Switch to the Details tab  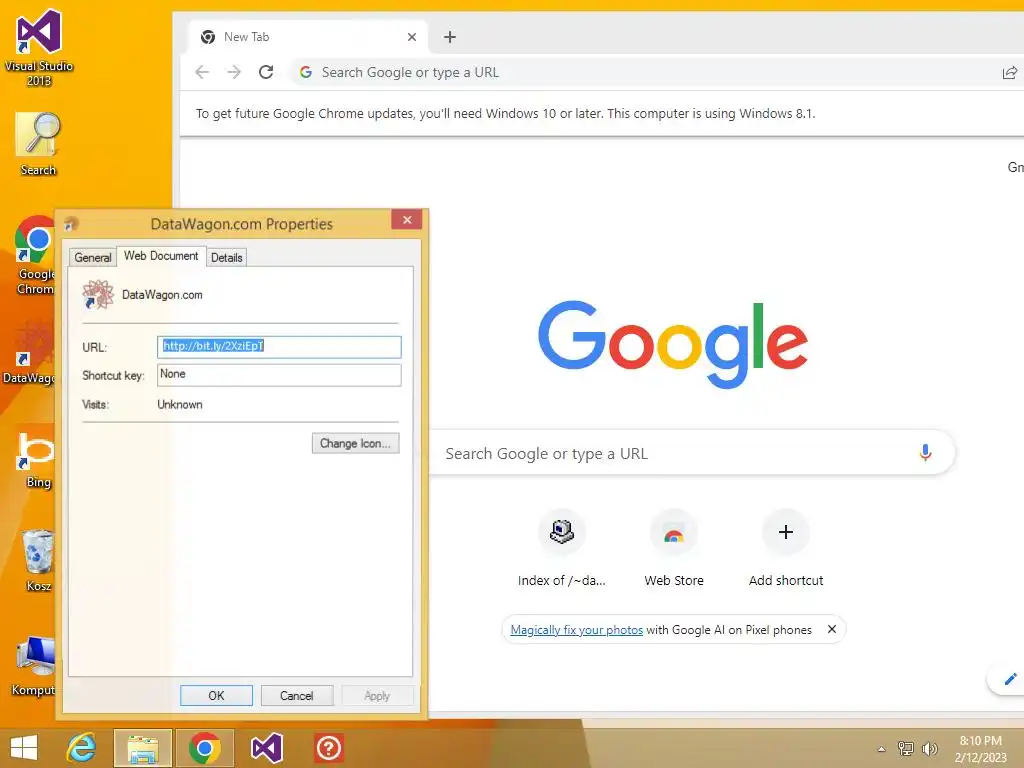coord(227,257)
